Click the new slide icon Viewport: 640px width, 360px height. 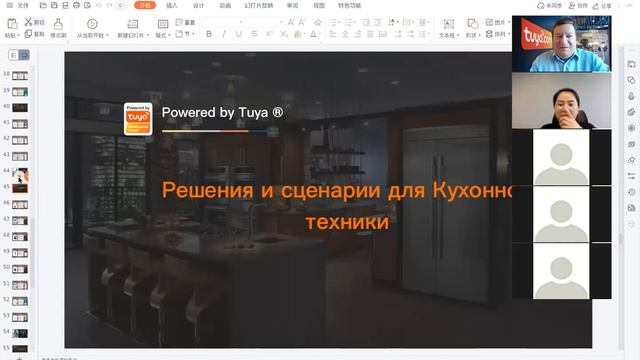(x=133, y=24)
